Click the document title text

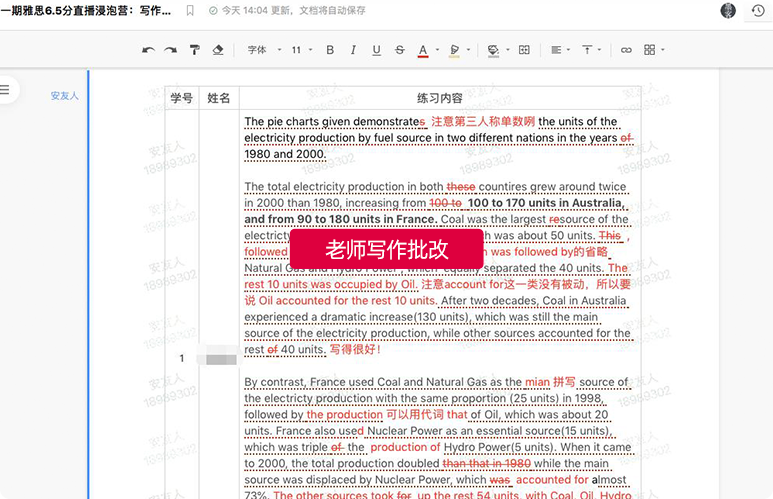tap(86, 10)
